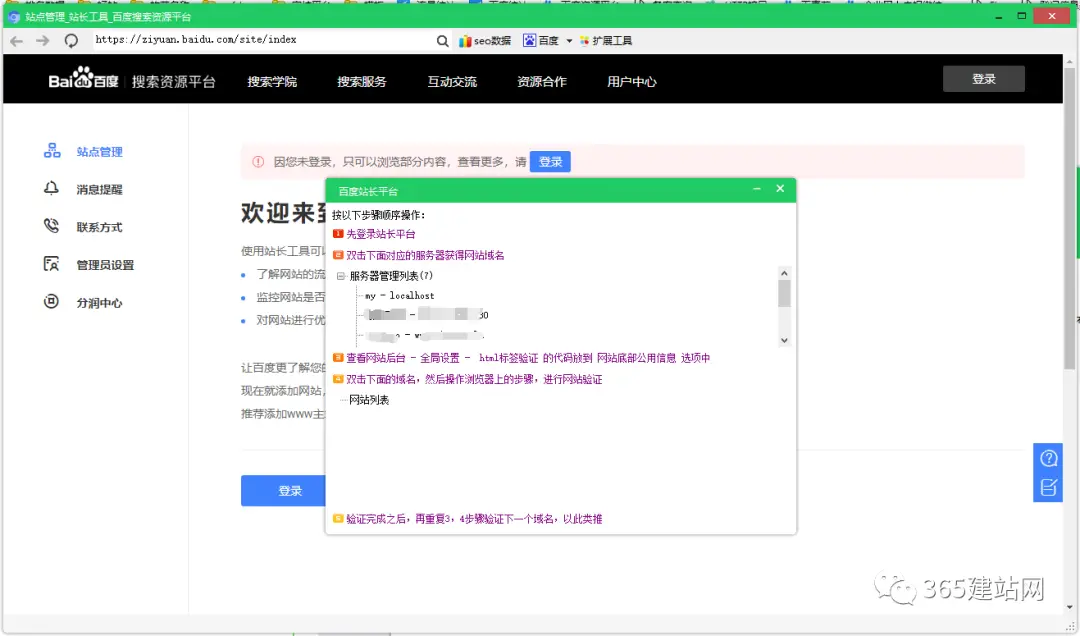
Task: Open the 搜索服务 menu
Action: tap(362, 82)
